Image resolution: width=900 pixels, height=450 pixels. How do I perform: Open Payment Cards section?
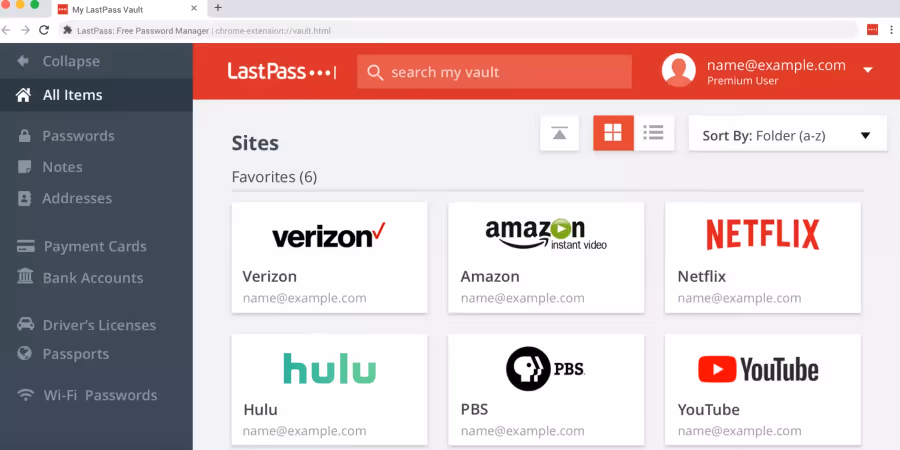point(96,246)
